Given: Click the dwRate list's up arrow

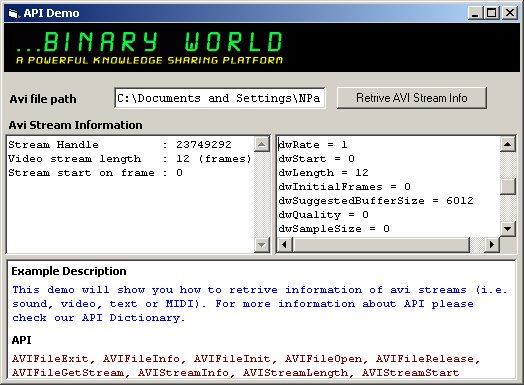Looking at the screenshot, I should coord(507,144).
